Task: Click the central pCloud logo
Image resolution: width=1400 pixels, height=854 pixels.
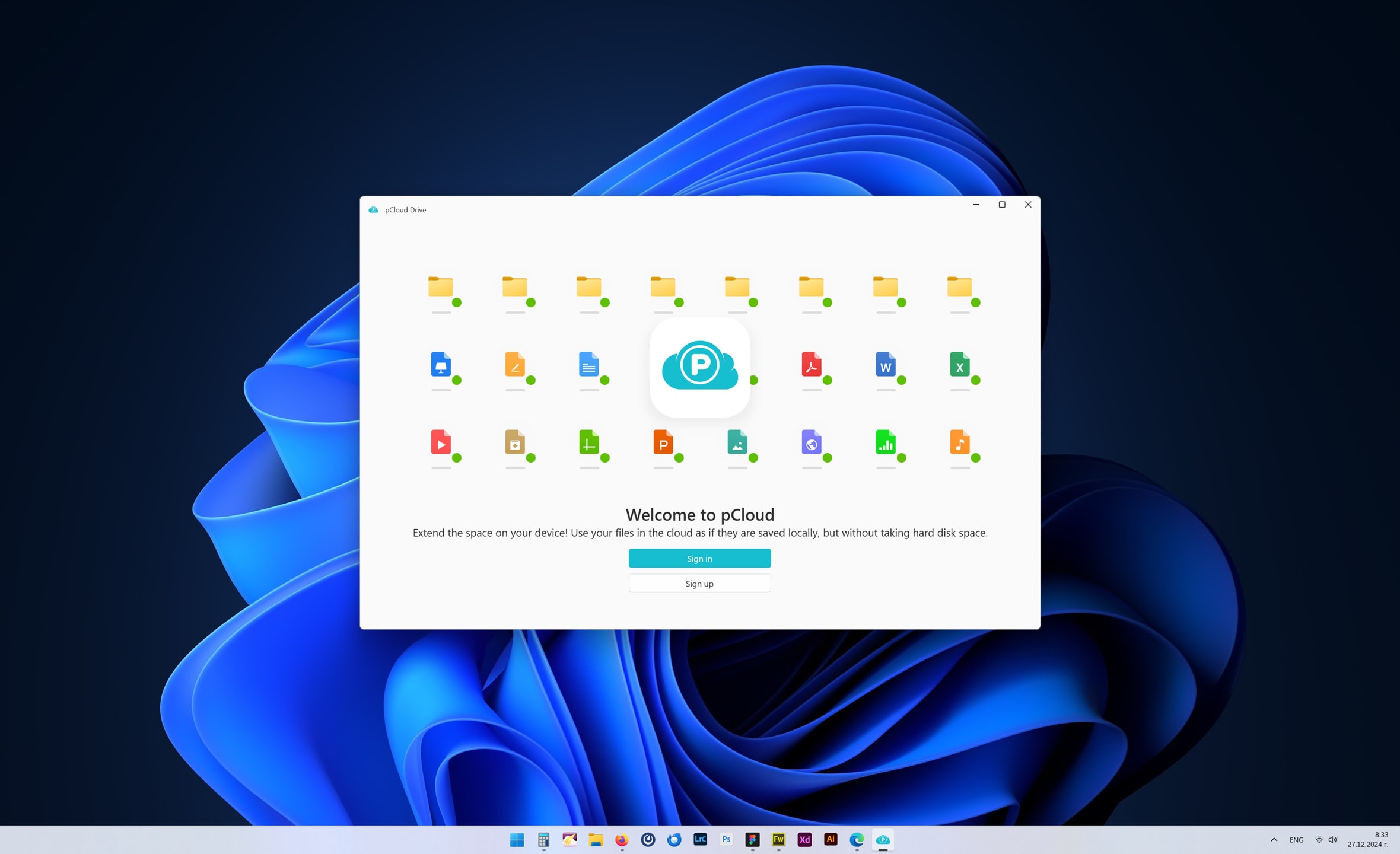Action: pyautogui.click(x=700, y=367)
